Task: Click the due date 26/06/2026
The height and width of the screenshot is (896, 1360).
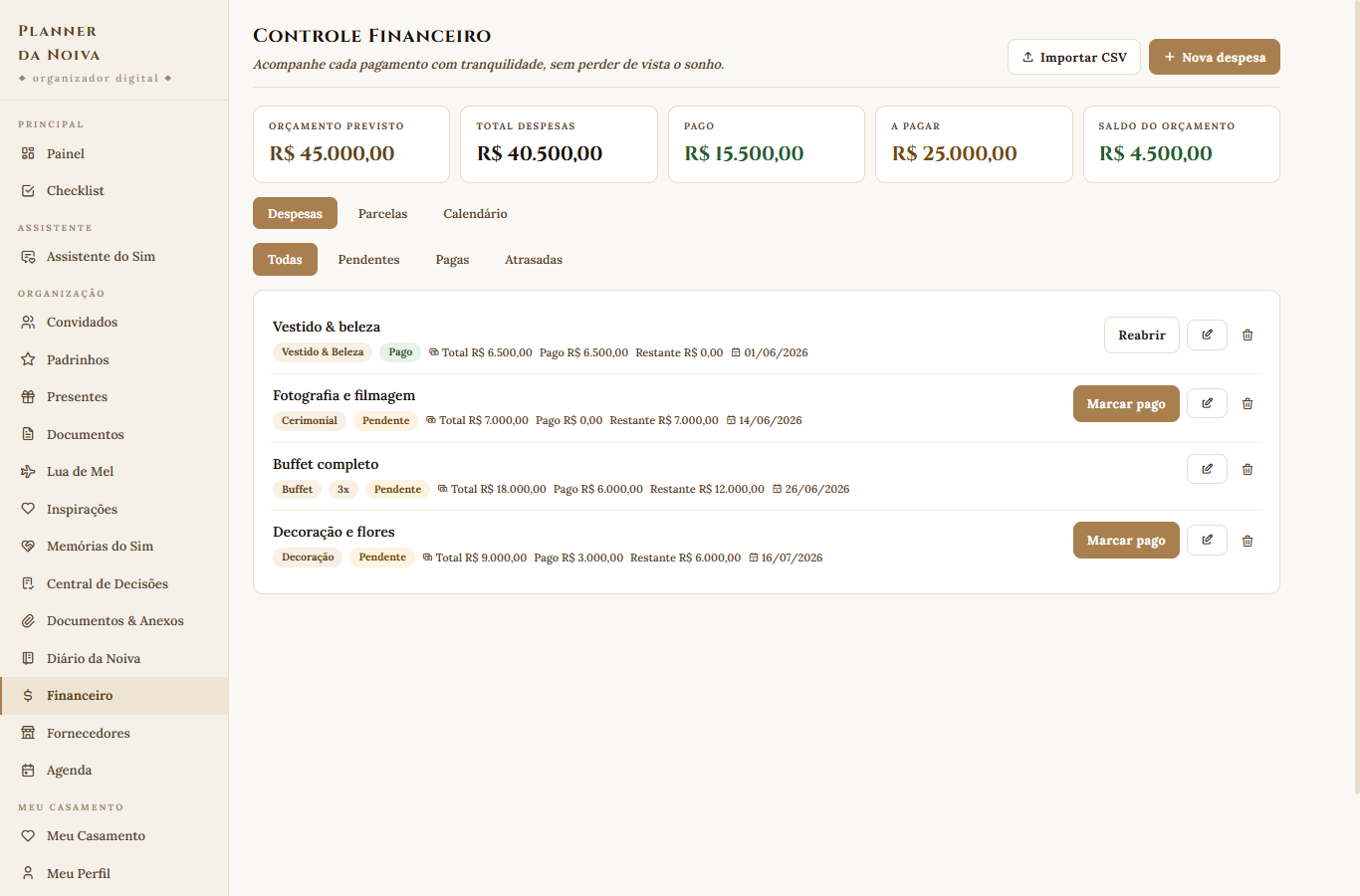Action: coord(811,489)
